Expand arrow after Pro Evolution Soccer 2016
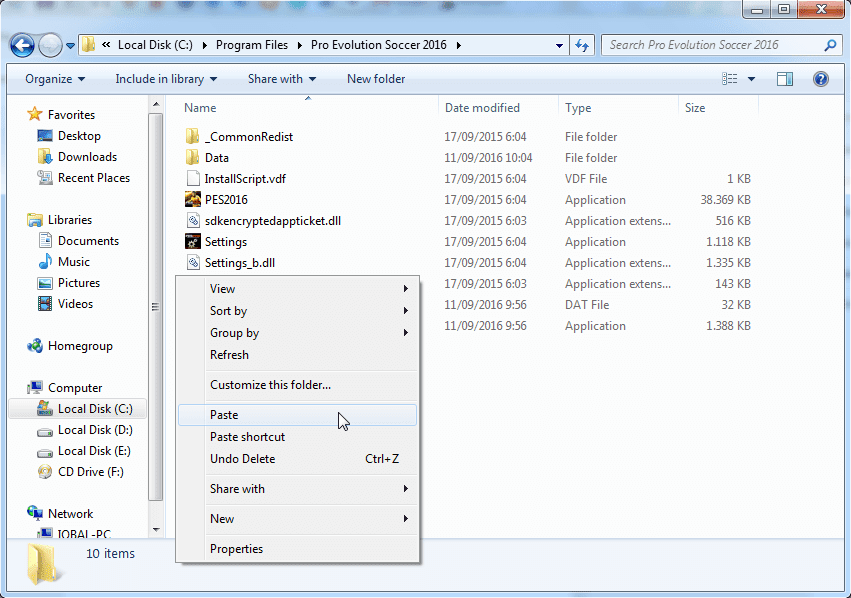 (x=459, y=46)
